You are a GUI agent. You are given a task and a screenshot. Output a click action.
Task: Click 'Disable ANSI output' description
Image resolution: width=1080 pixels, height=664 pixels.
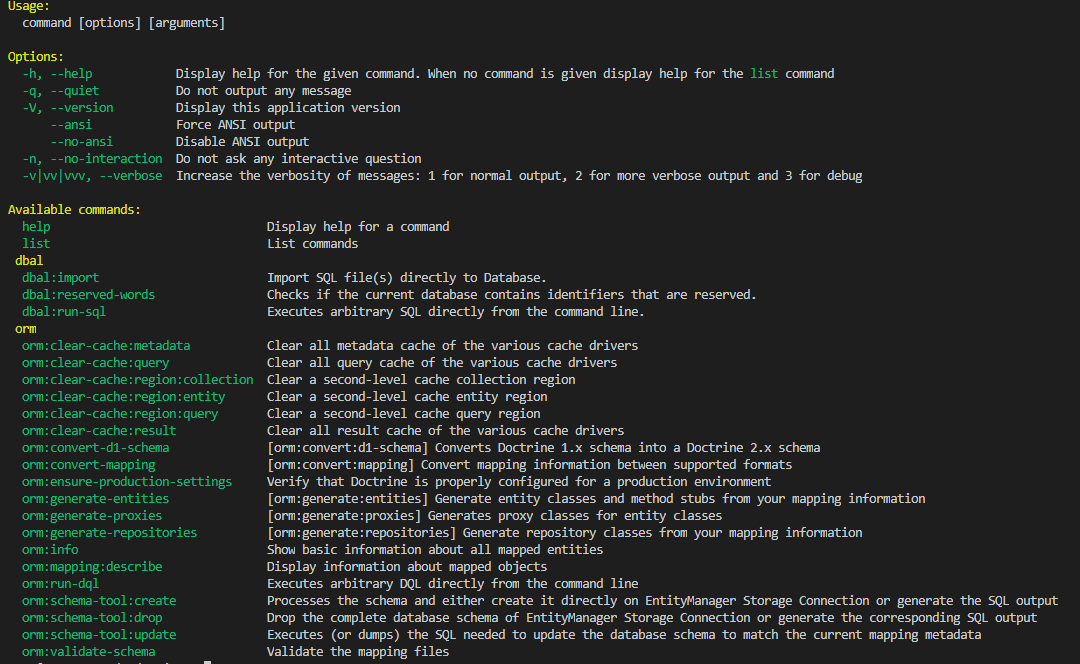point(242,142)
